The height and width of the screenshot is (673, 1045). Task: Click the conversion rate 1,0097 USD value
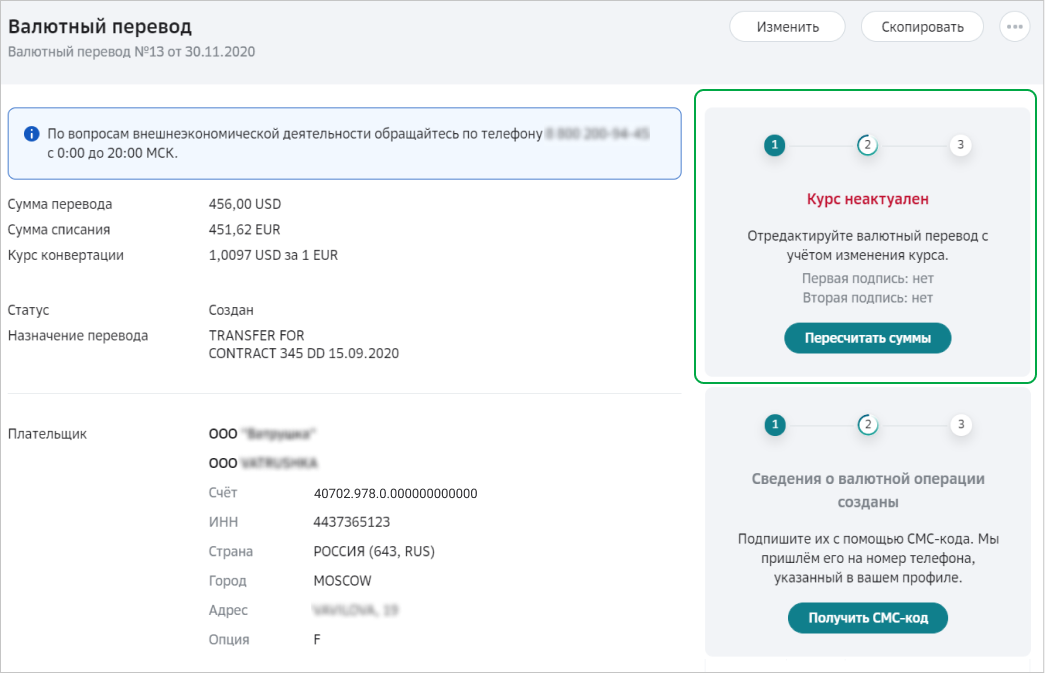click(x=273, y=255)
